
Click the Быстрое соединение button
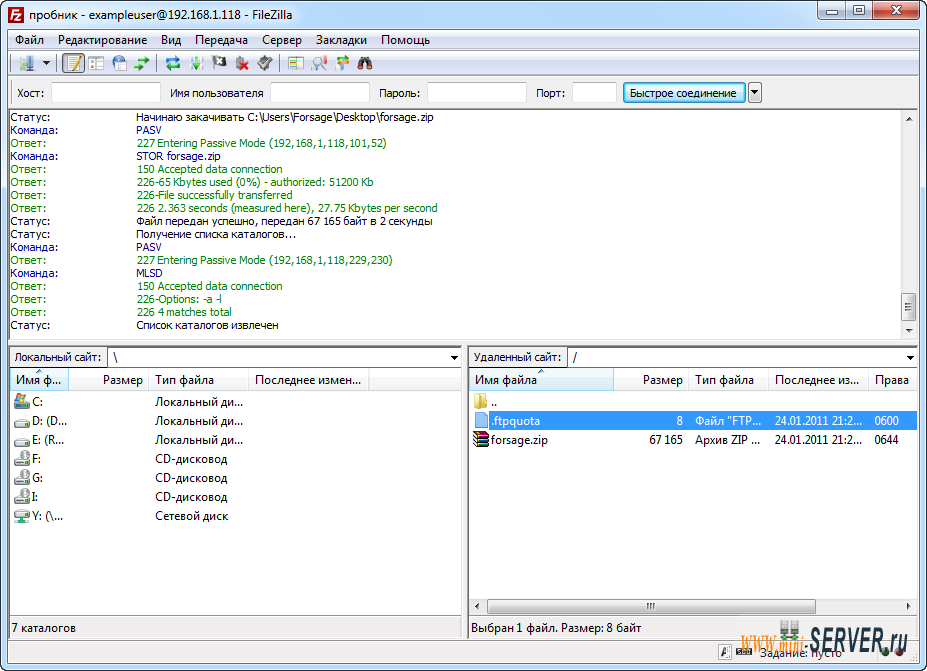coord(683,93)
